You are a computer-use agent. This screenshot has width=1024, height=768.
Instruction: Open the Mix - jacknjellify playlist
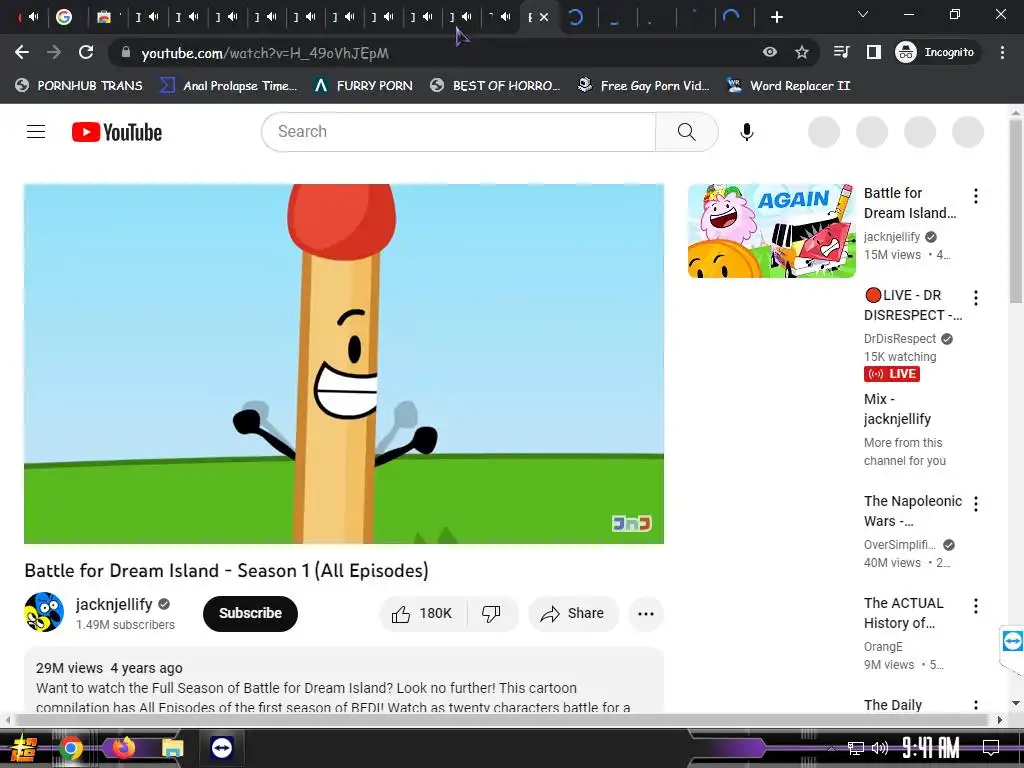point(897,409)
